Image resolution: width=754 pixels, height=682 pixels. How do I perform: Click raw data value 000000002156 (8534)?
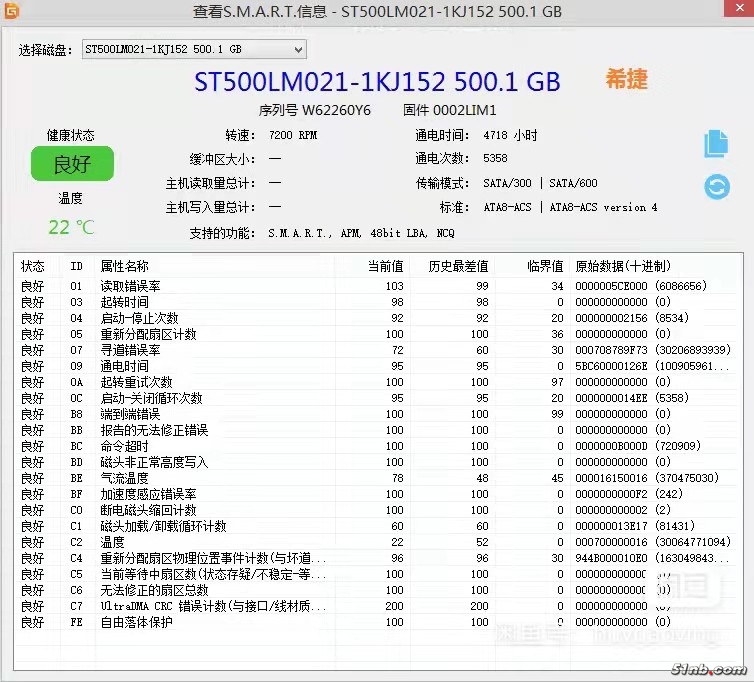(x=632, y=318)
